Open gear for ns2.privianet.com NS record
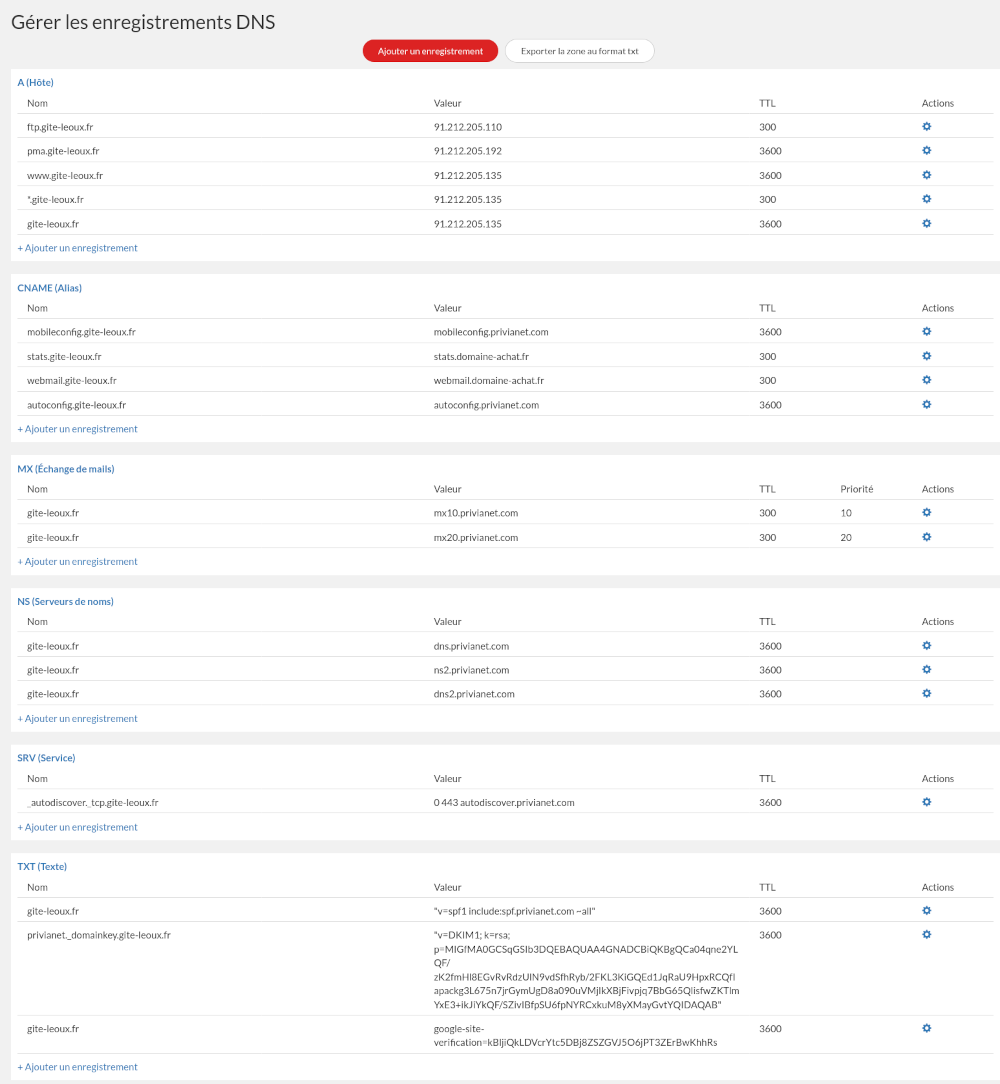The image size is (1000, 1084). 926,670
